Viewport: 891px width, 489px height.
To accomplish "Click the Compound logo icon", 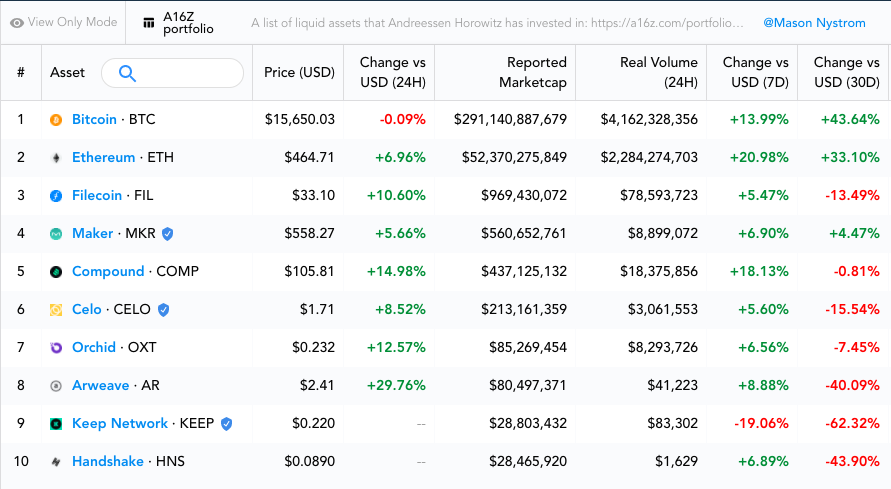I will pos(56,272).
